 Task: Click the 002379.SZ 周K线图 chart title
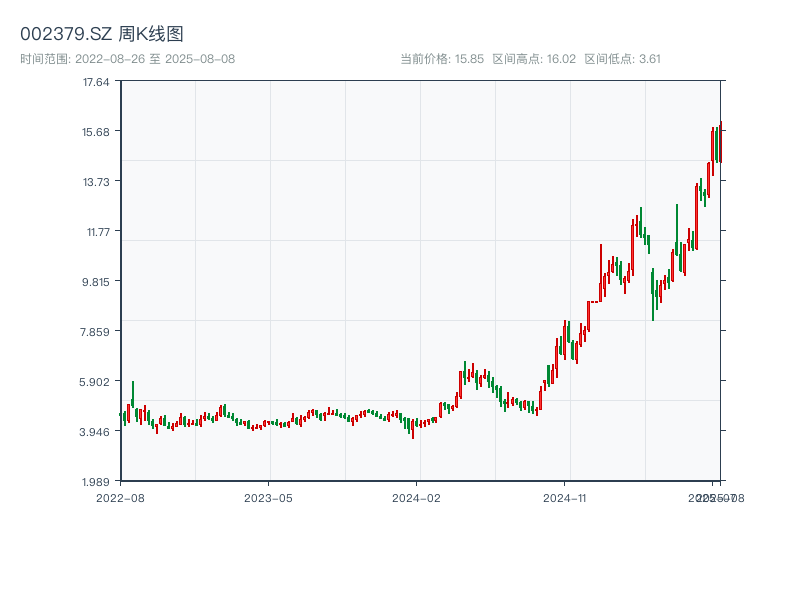[102, 34]
